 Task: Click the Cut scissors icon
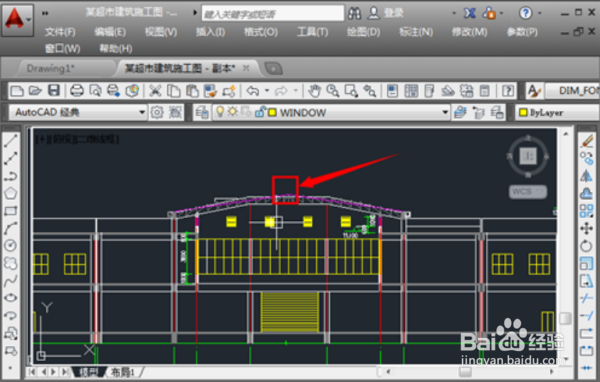tap(155, 91)
